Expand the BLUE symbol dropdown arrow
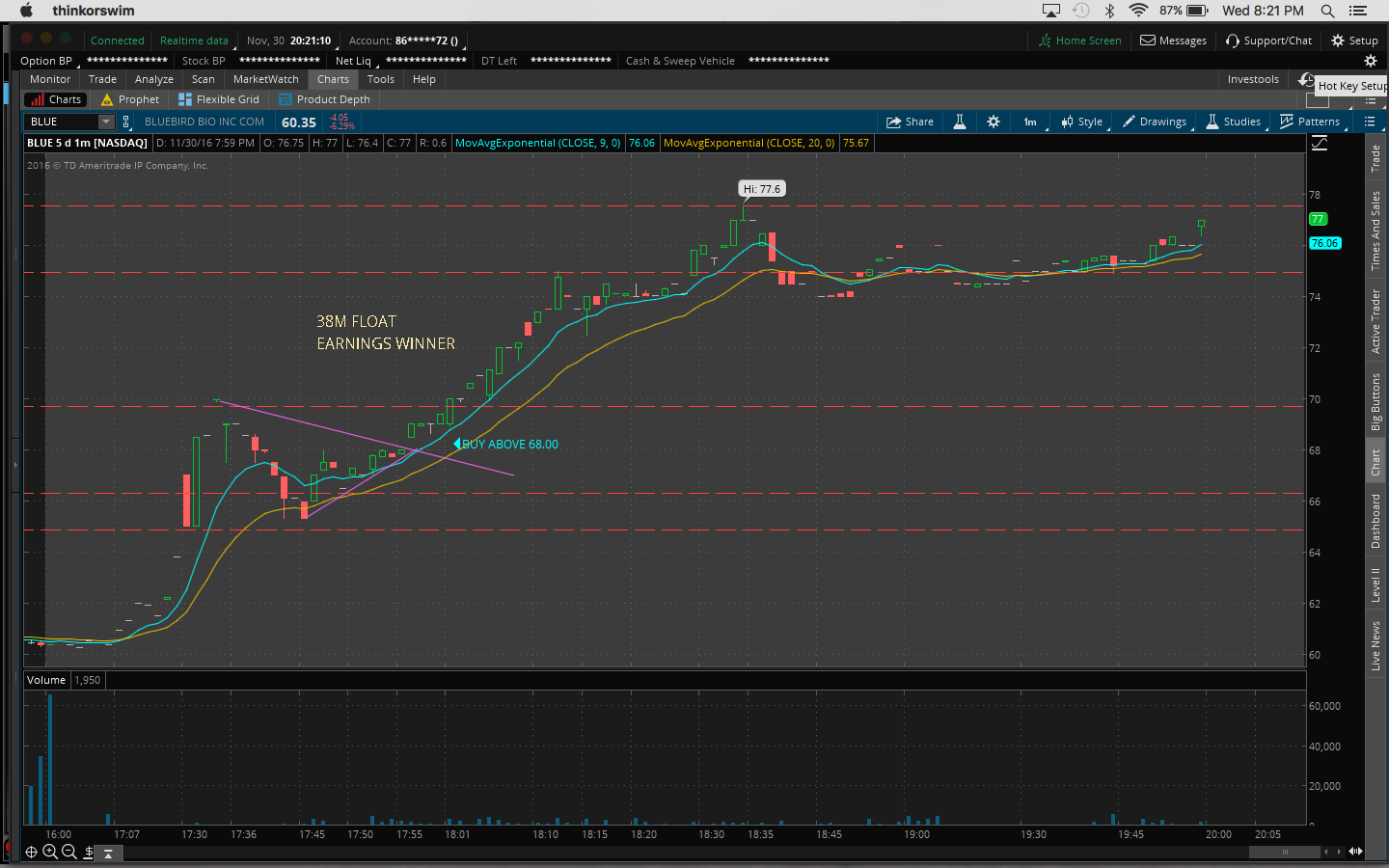The width and height of the screenshot is (1389, 868). pos(106,122)
